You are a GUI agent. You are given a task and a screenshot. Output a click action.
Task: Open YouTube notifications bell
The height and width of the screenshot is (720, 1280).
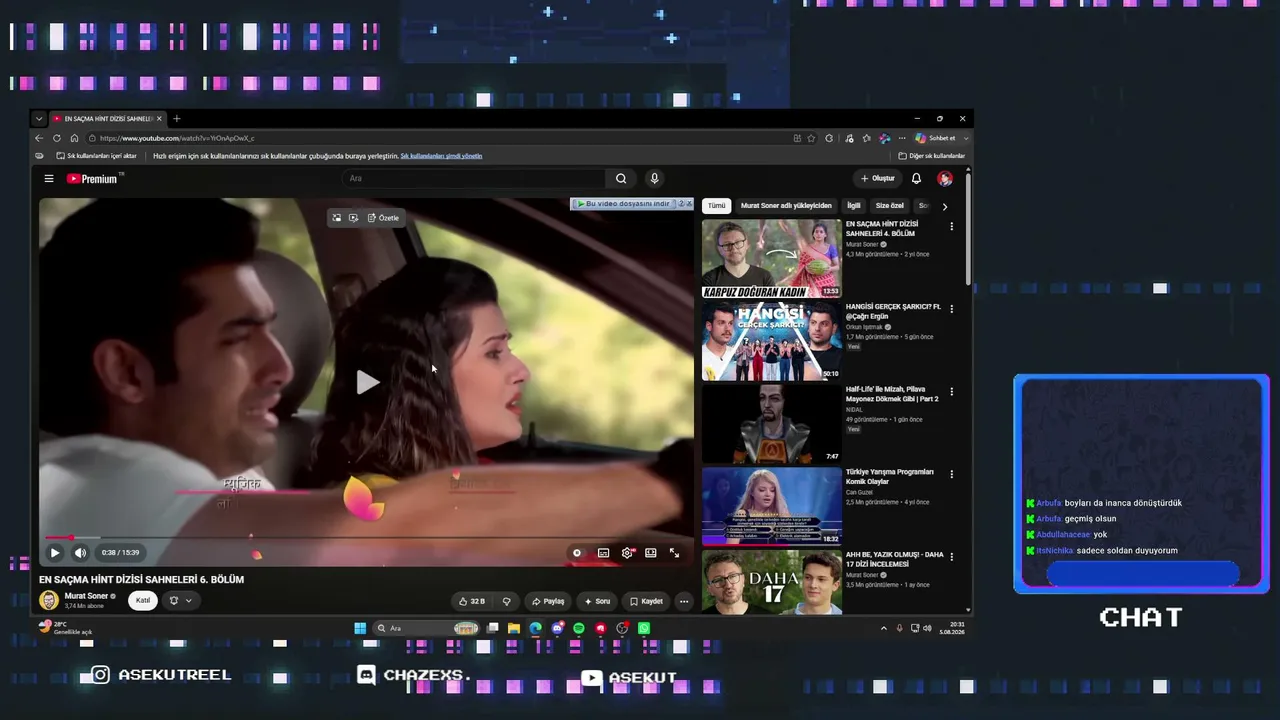[x=916, y=179]
